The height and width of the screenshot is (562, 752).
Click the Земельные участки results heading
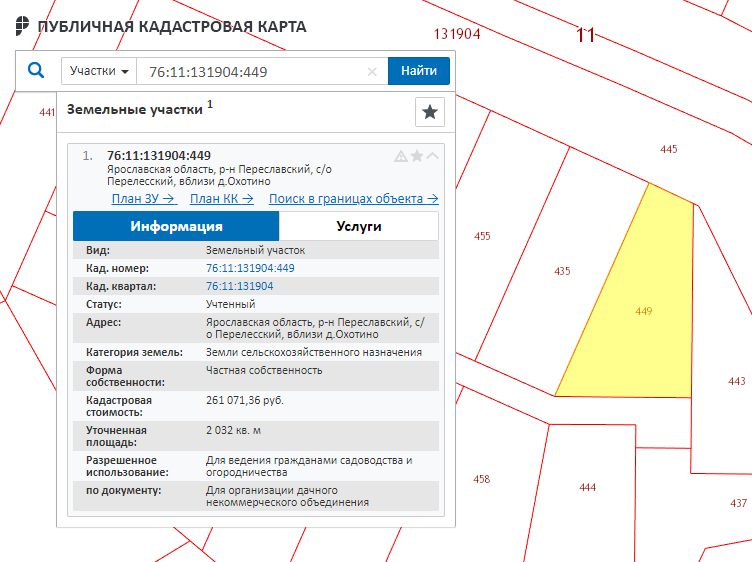[x=135, y=110]
